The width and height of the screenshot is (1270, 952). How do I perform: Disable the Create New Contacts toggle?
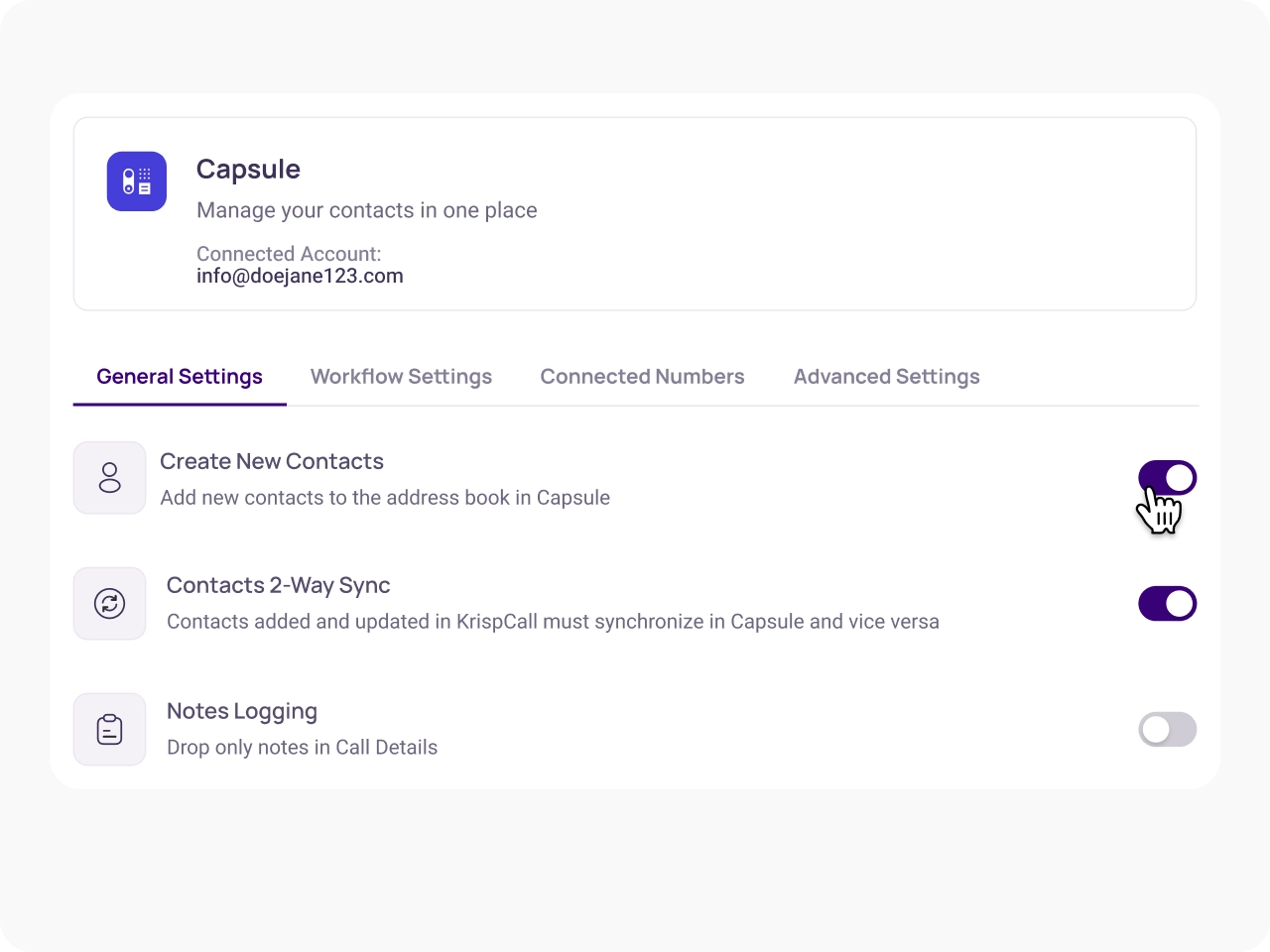[1168, 478]
